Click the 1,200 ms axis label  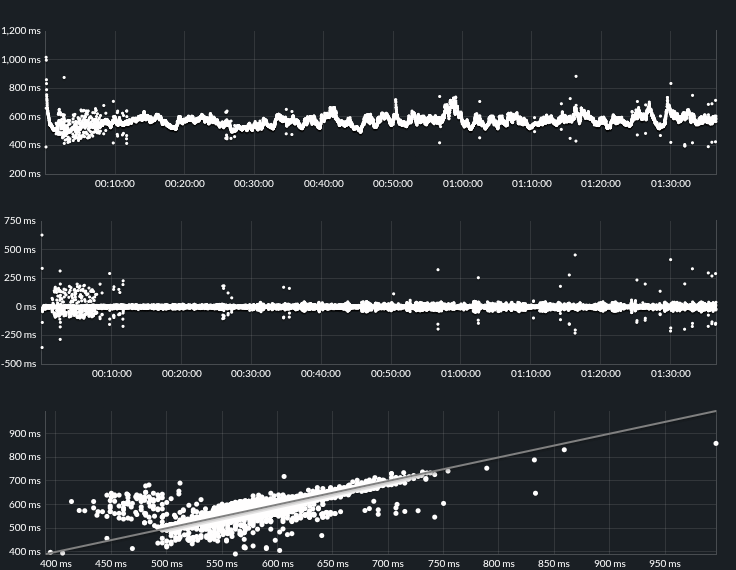(21, 31)
